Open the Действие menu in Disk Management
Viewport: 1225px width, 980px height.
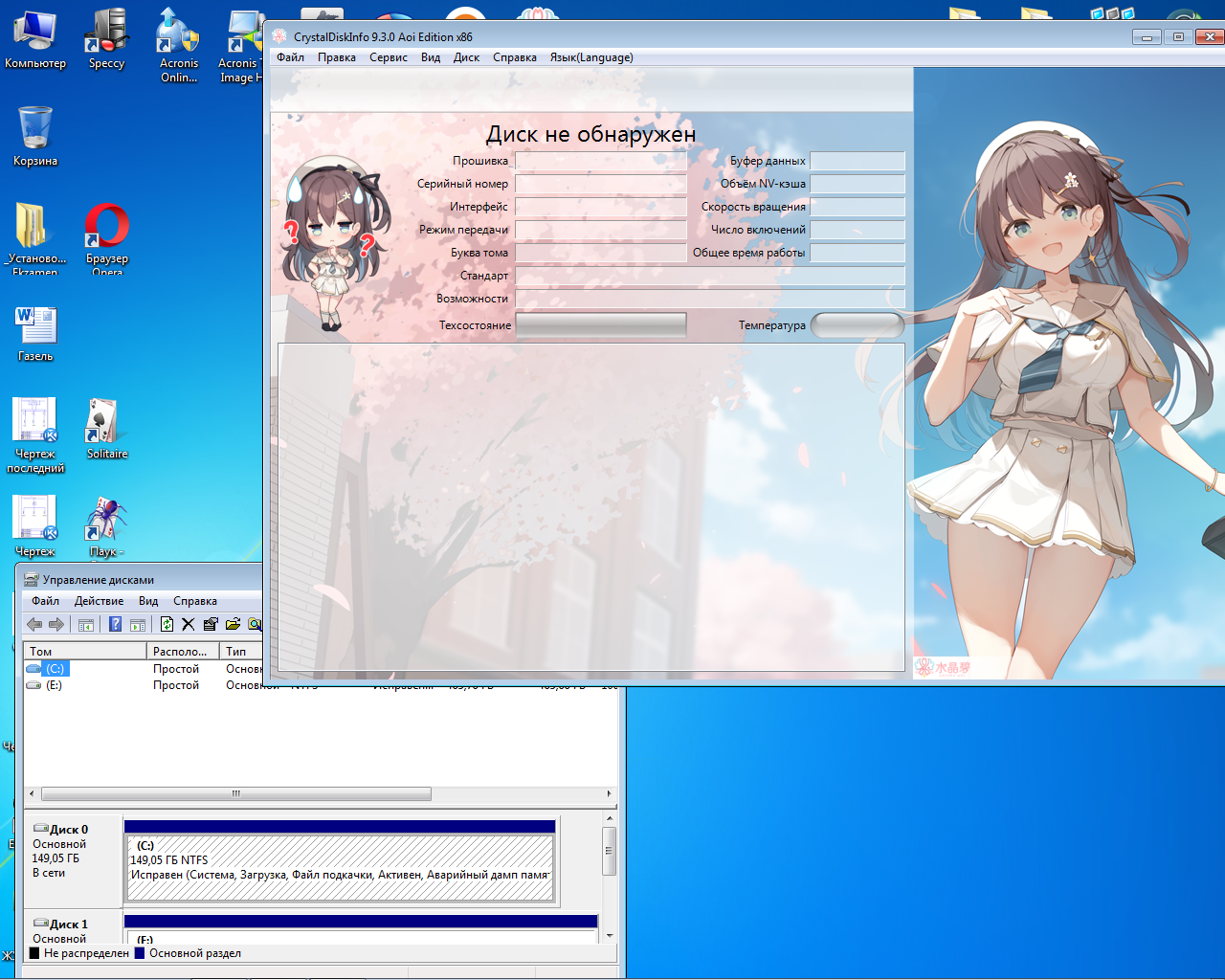point(99,601)
